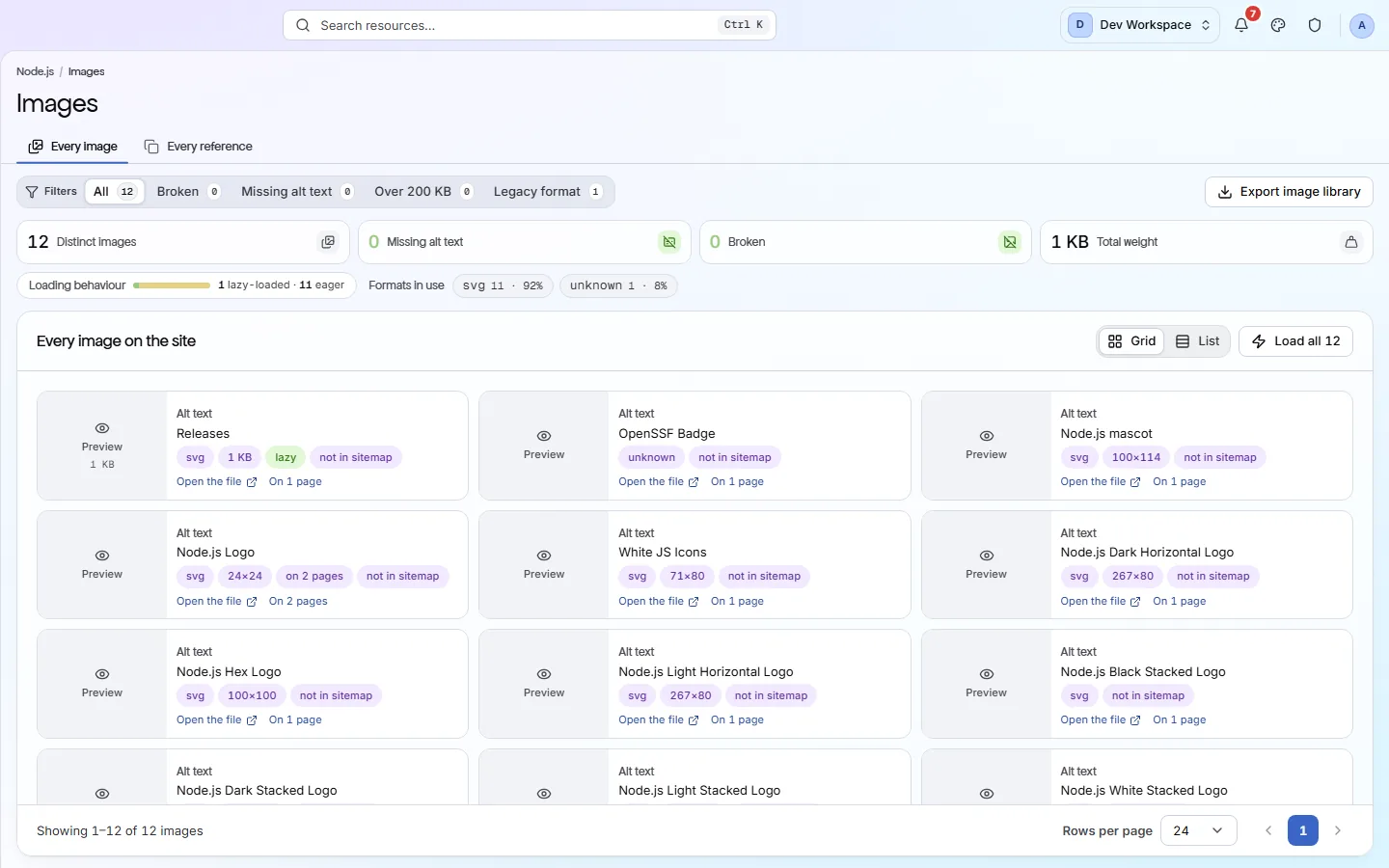Open the file for Node.js mascot
The image size is (1389, 868).
(x=1101, y=482)
